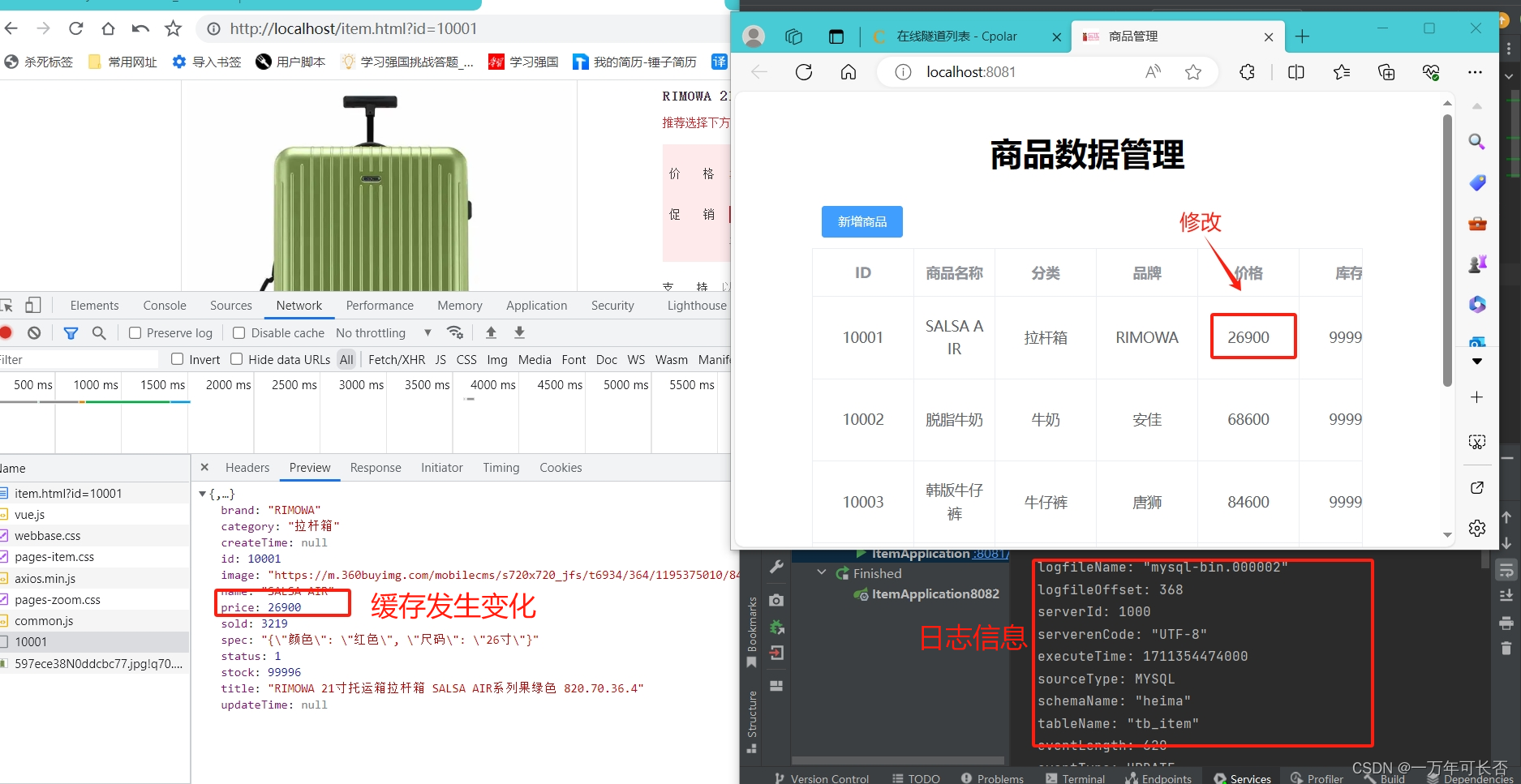This screenshot has height=784, width=1521.
Task: Open Favorites list in Edge toolbar
Action: pos(1342,72)
